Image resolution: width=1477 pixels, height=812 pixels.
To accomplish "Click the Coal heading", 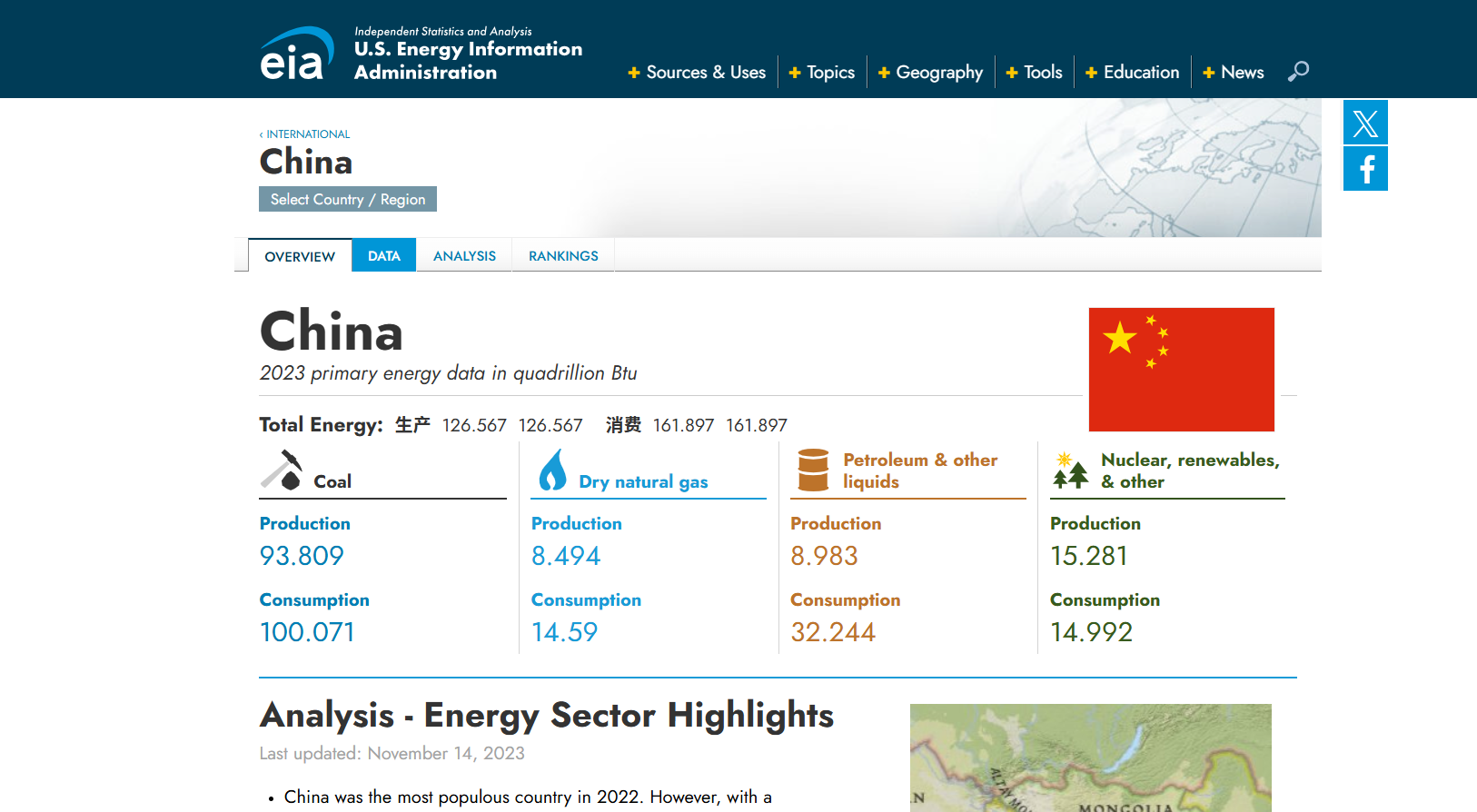I will point(332,481).
